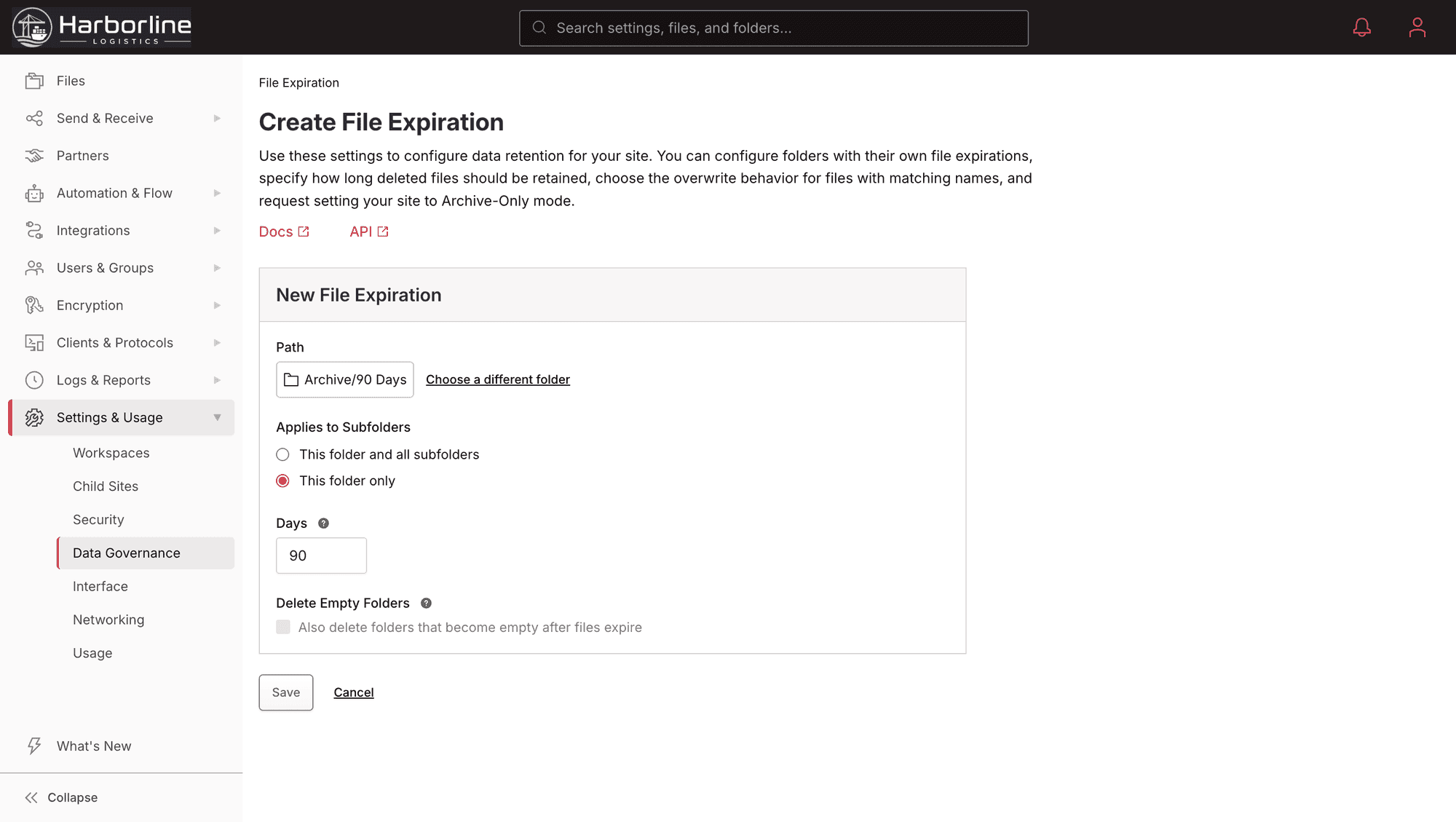Expand the Integrations arrow

pos(217,230)
